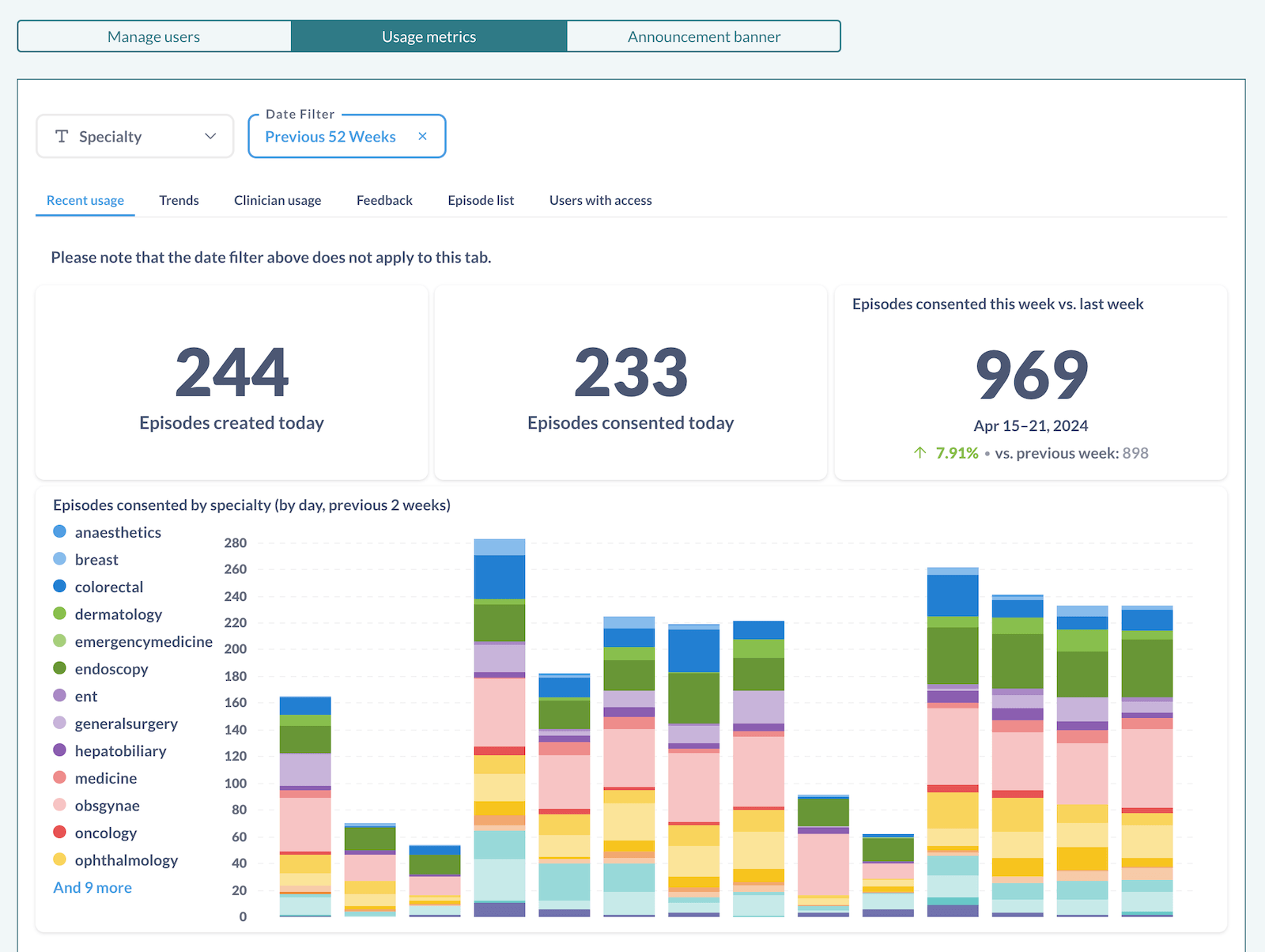The image size is (1265, 952).
Task: Select the Feedback tab
Action: coord(384,200)
